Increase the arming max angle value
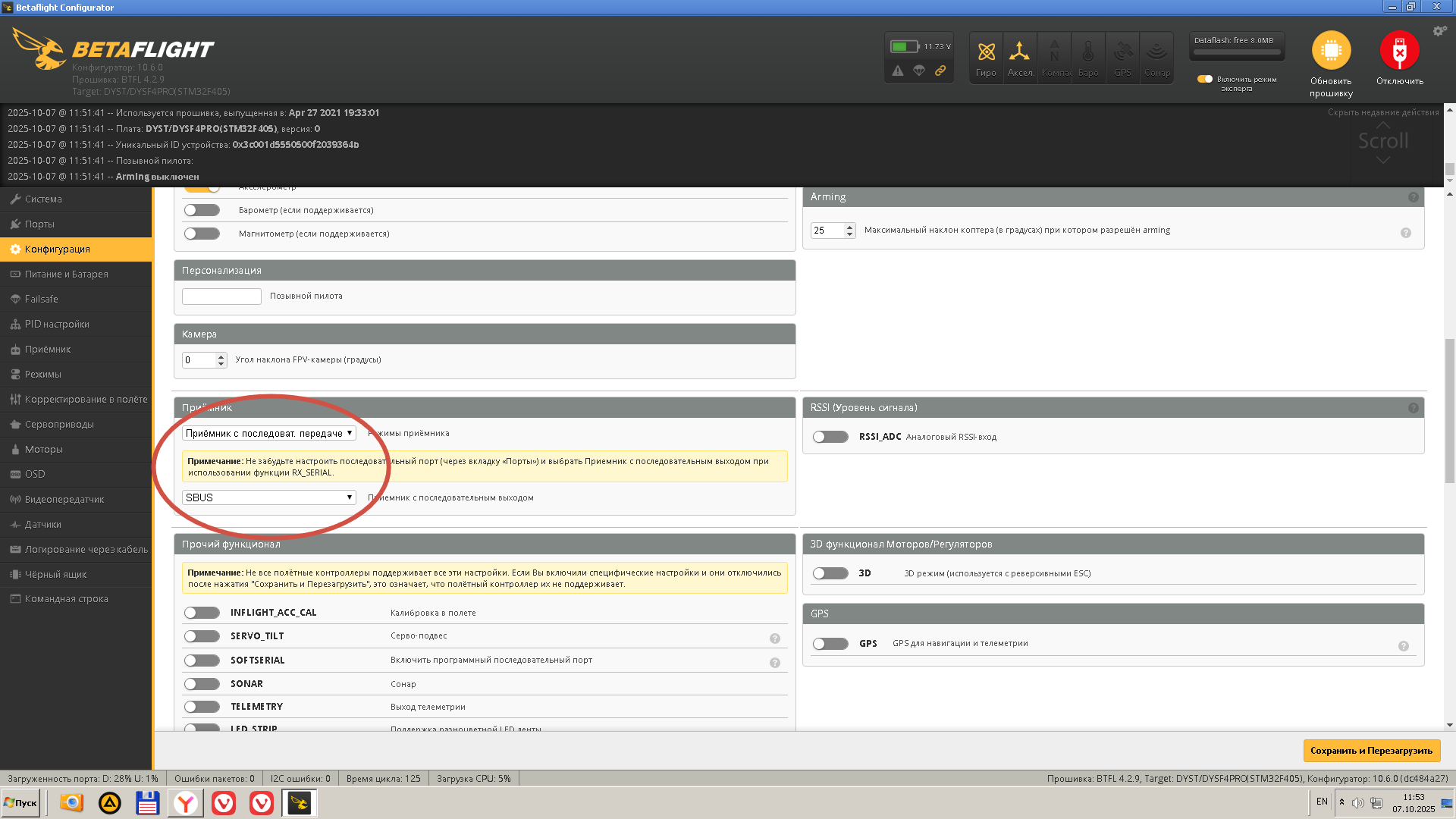The height and width of the screenshot is (819, 1456). [849, 226]
